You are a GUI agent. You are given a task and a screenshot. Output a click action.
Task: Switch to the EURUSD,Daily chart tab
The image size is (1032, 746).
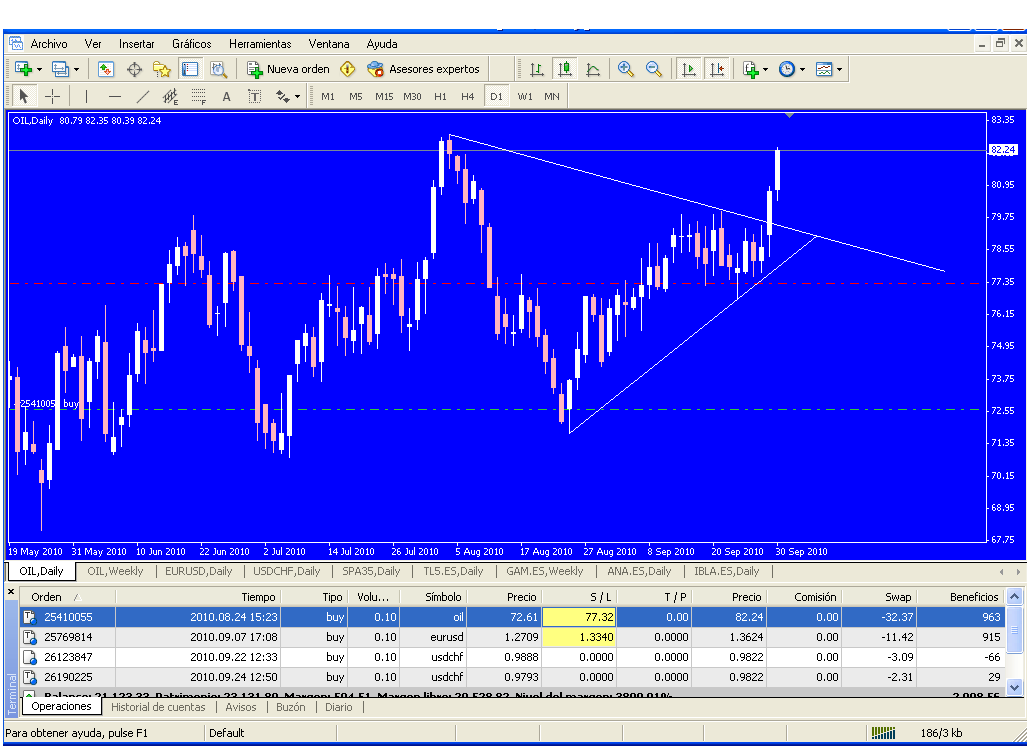[198, 571]
